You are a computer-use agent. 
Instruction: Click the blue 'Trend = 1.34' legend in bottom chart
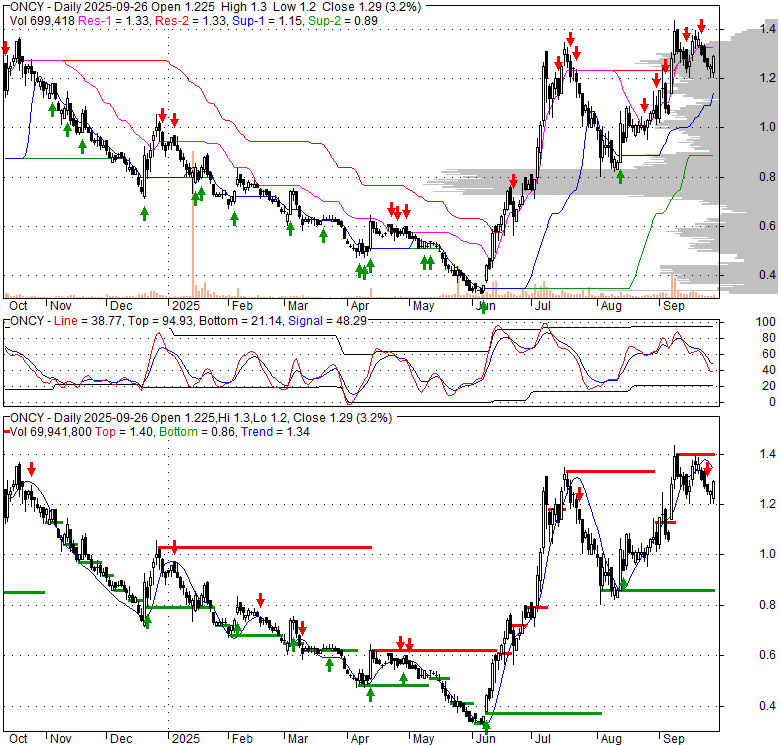(x=276, y=432)
